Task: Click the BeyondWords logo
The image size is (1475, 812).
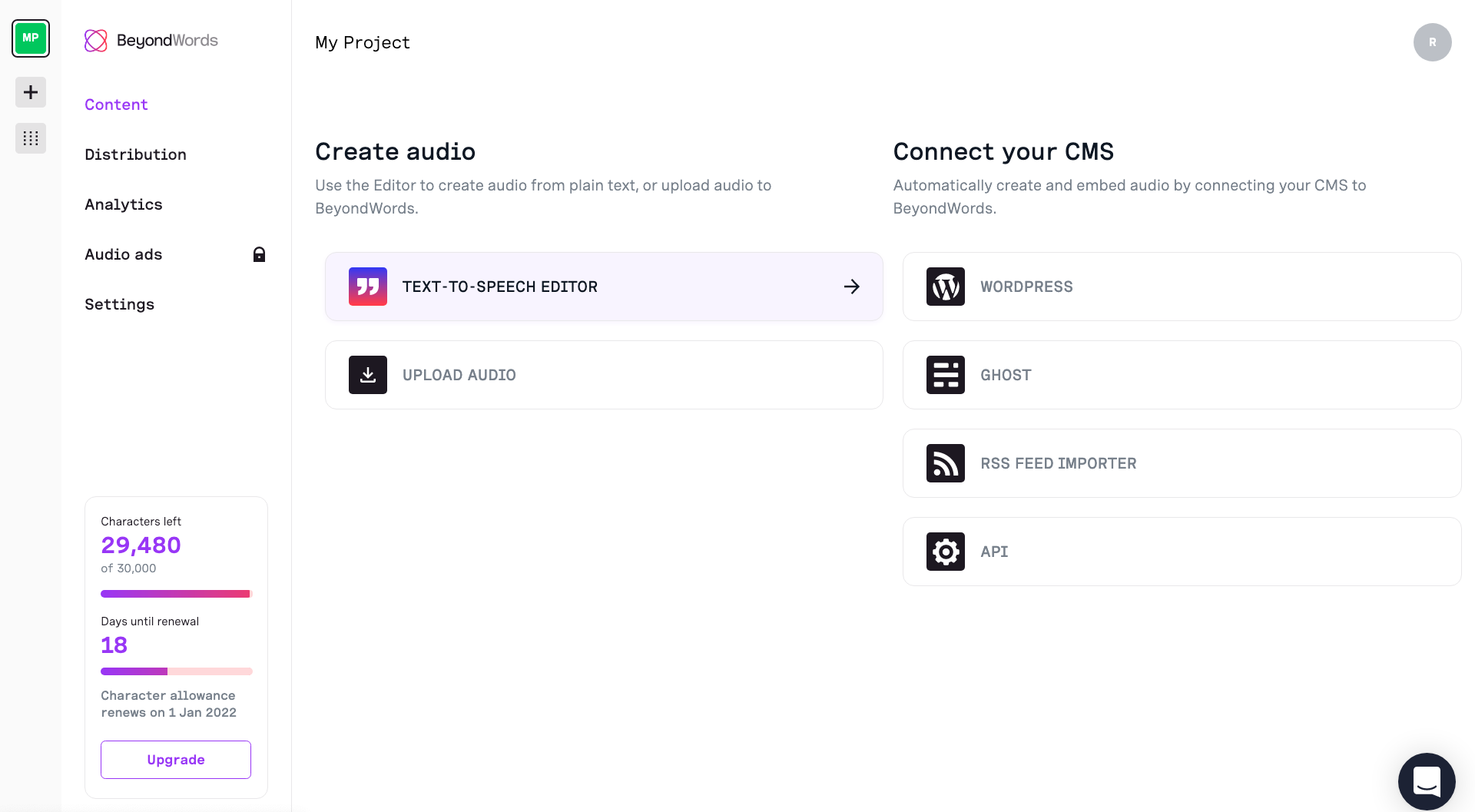Action: 151,41
